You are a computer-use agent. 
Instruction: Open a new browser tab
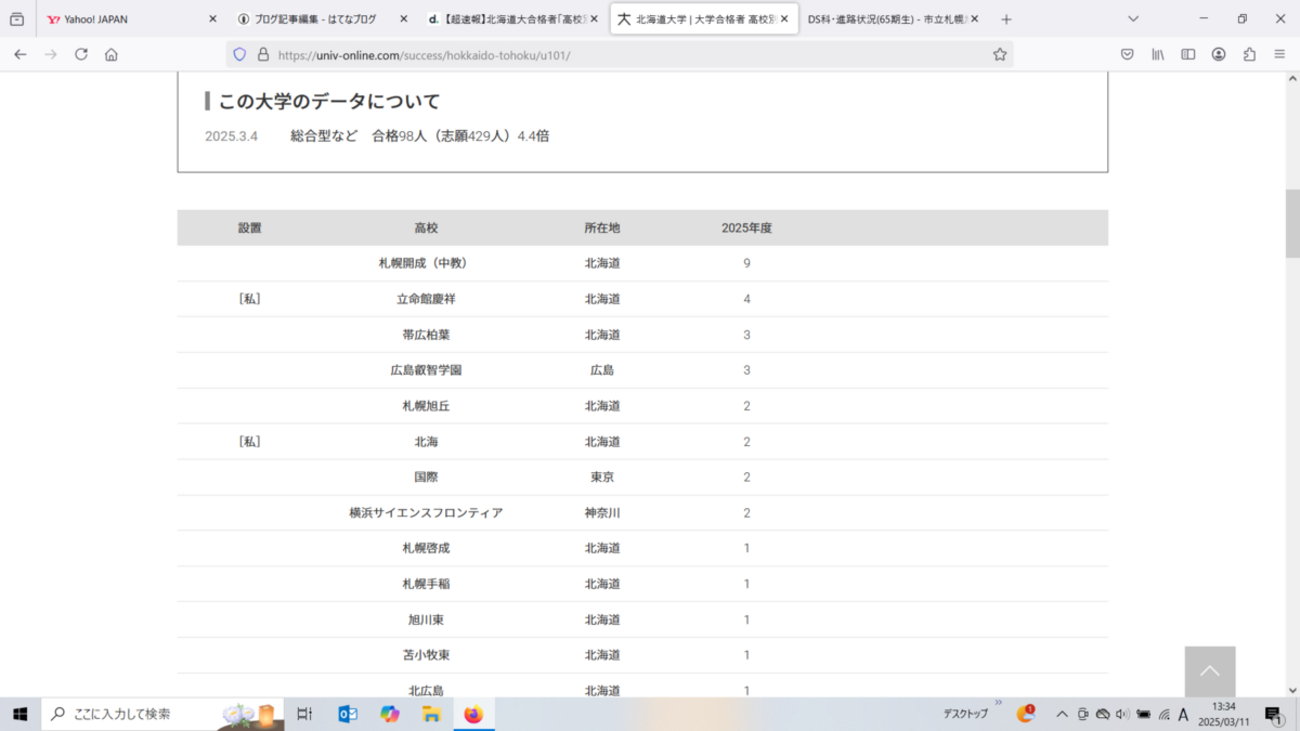click(1006, 19)
